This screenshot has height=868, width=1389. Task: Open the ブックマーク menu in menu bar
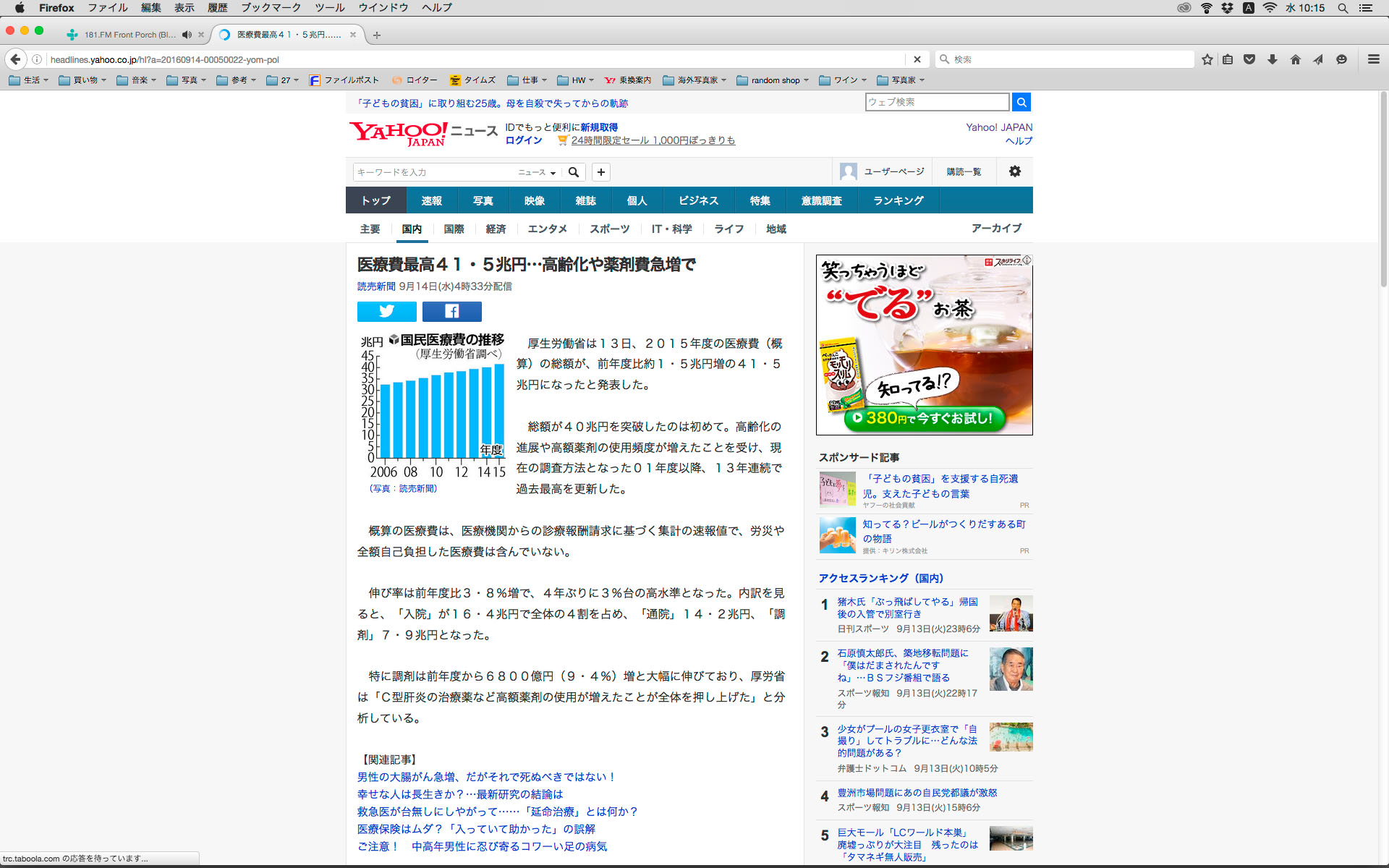[x=271, y=8]
